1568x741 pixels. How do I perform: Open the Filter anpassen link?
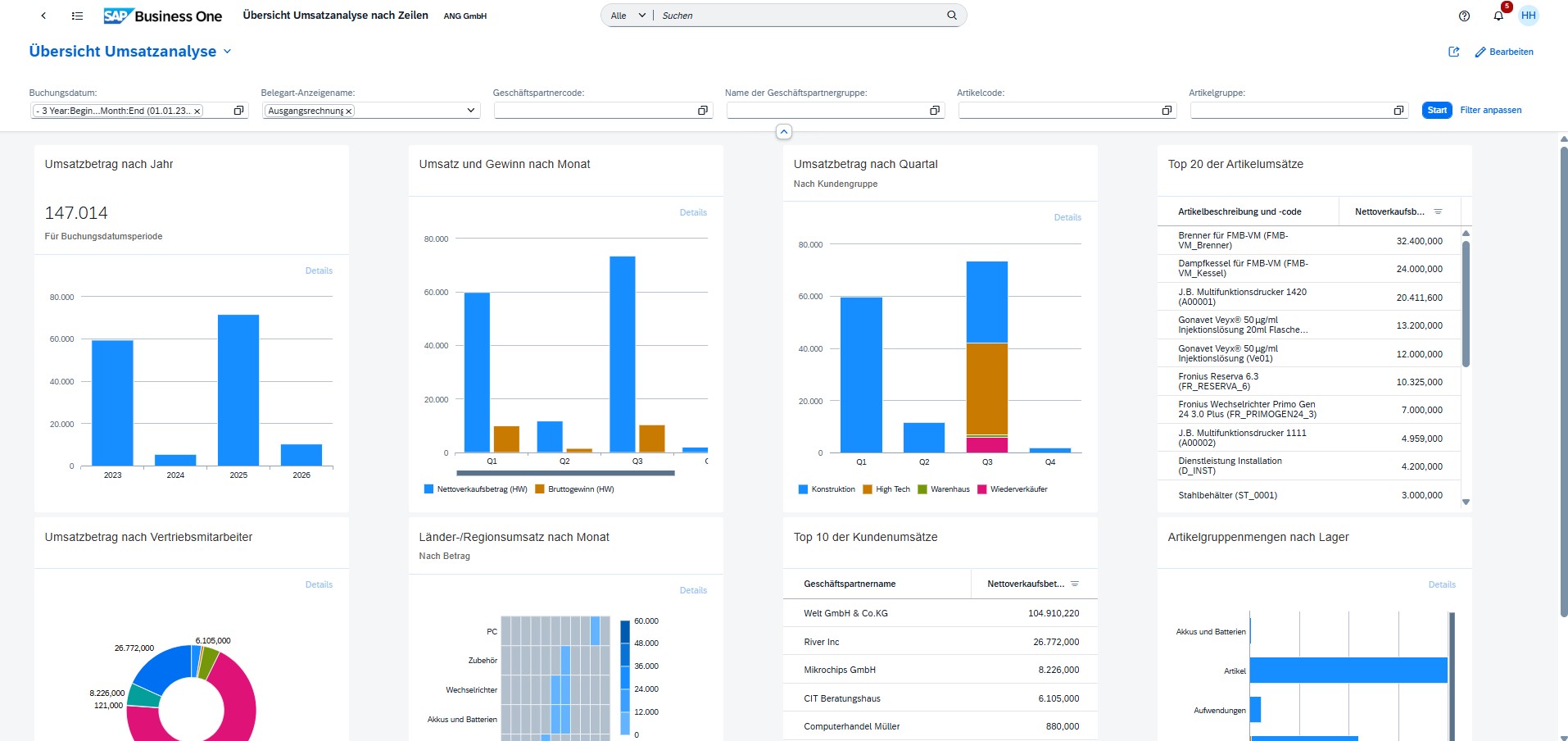[x=1490, y=110]
